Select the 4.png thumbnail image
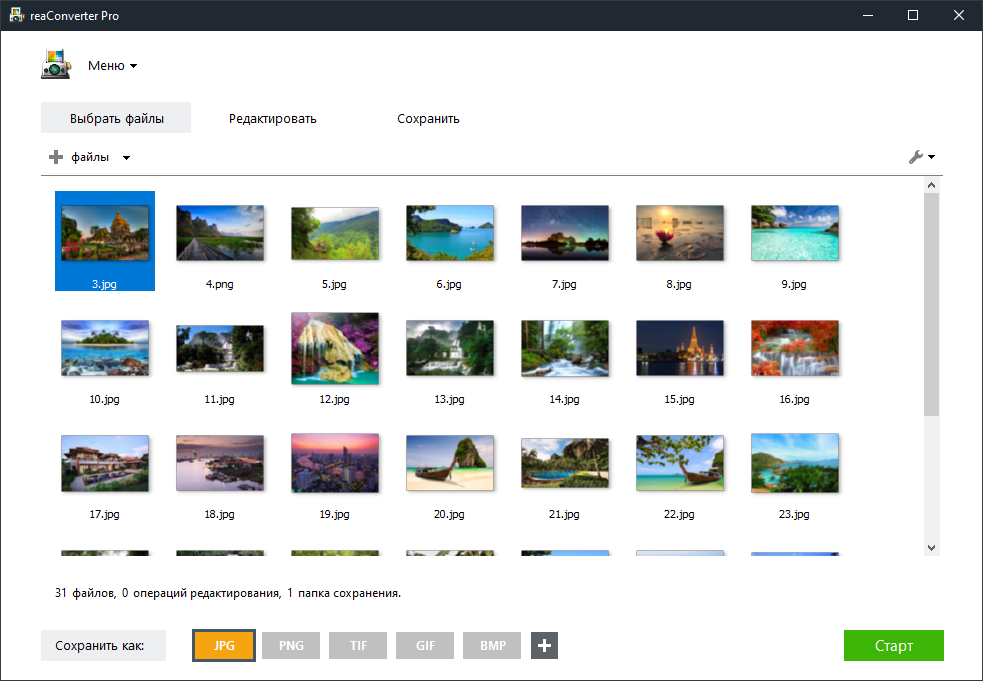This screenshot has height=681, width=983. click(x=219, y=233)
